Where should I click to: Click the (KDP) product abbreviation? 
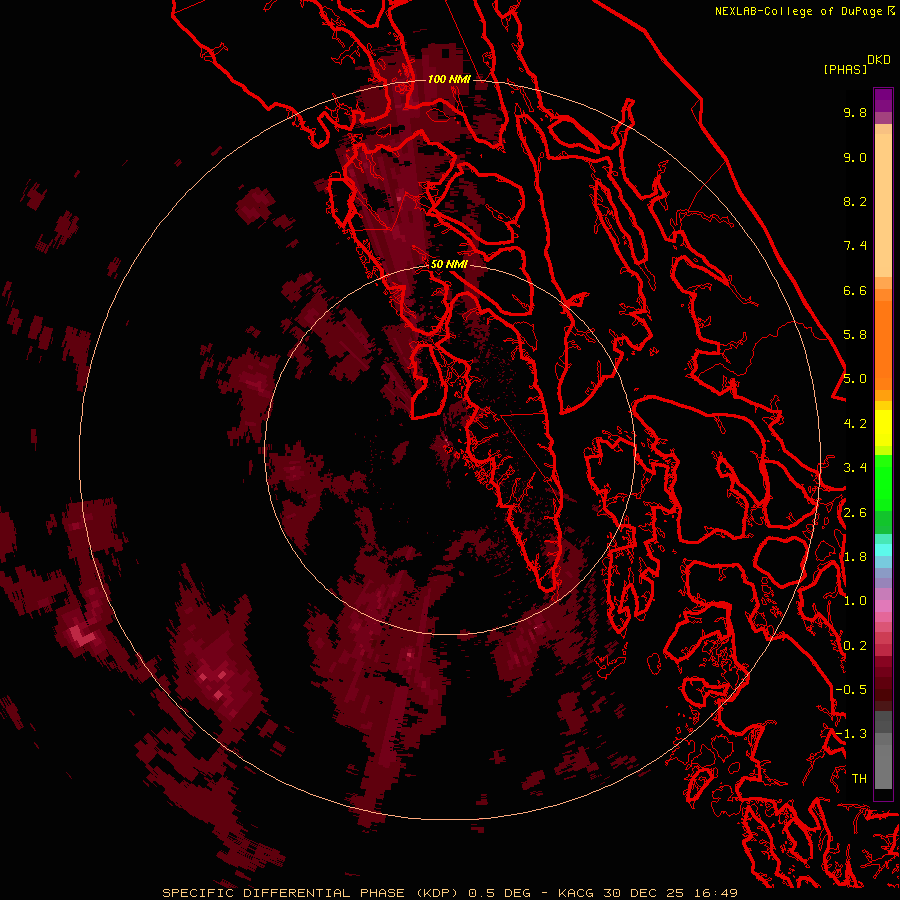point(437,893)
